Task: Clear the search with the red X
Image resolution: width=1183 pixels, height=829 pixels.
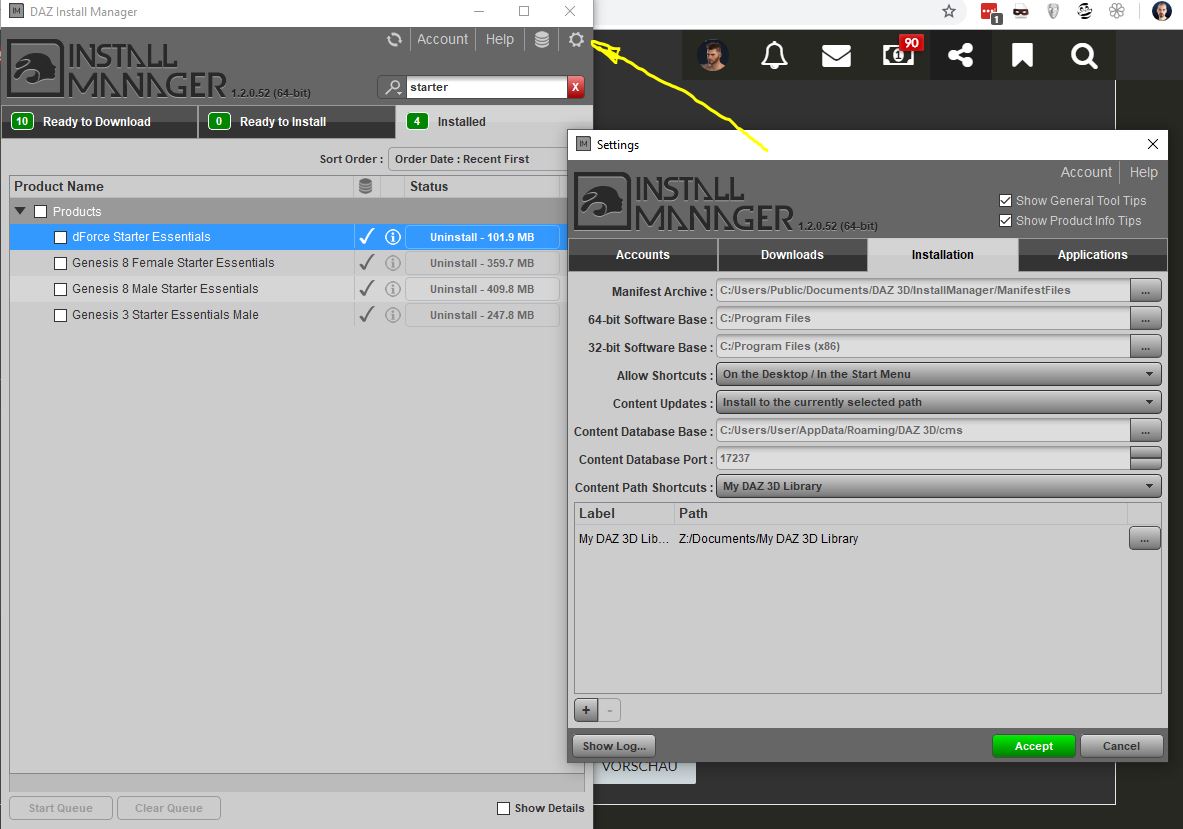Action: coord(576,88)
